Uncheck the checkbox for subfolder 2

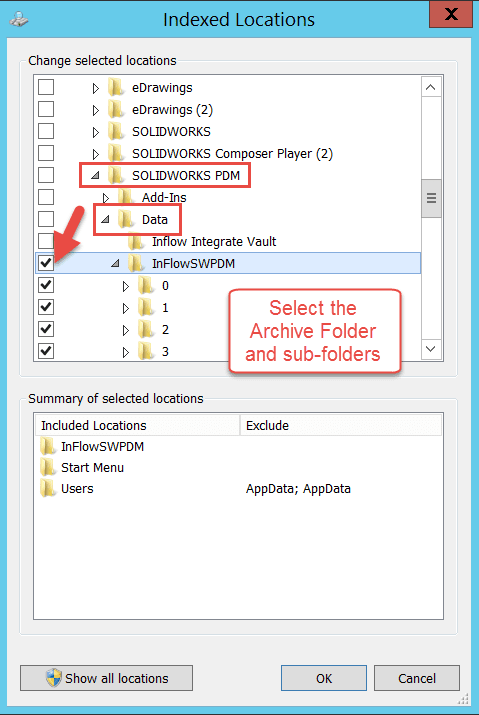click(46, 329)
